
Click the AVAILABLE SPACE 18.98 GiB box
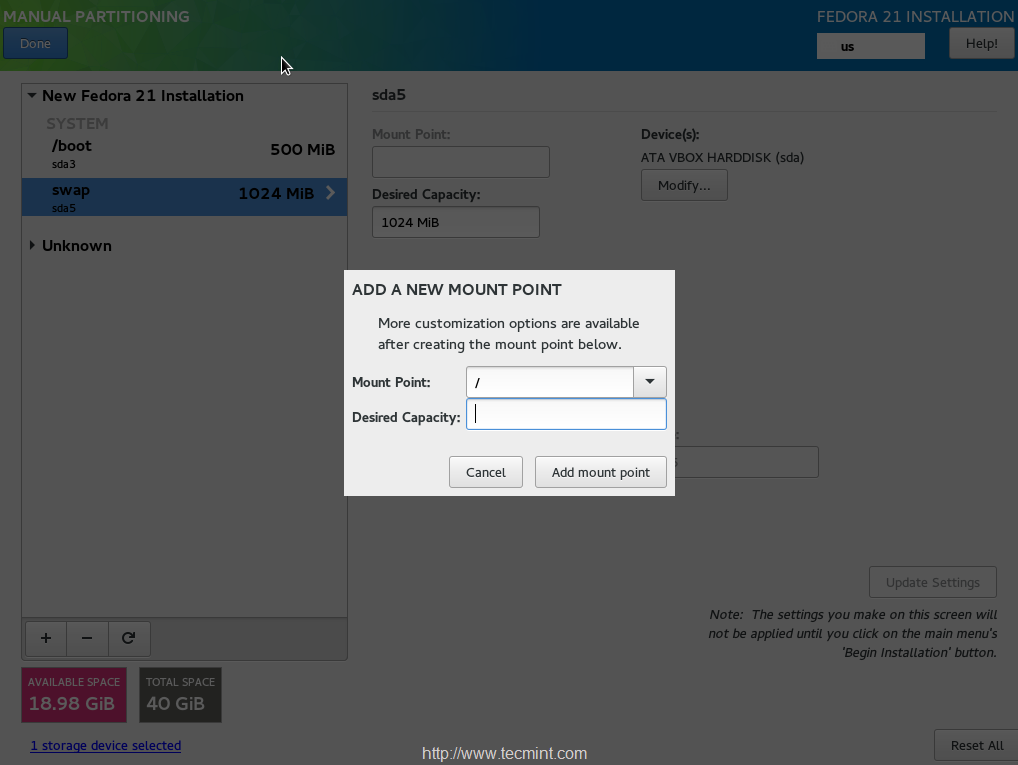74,695
